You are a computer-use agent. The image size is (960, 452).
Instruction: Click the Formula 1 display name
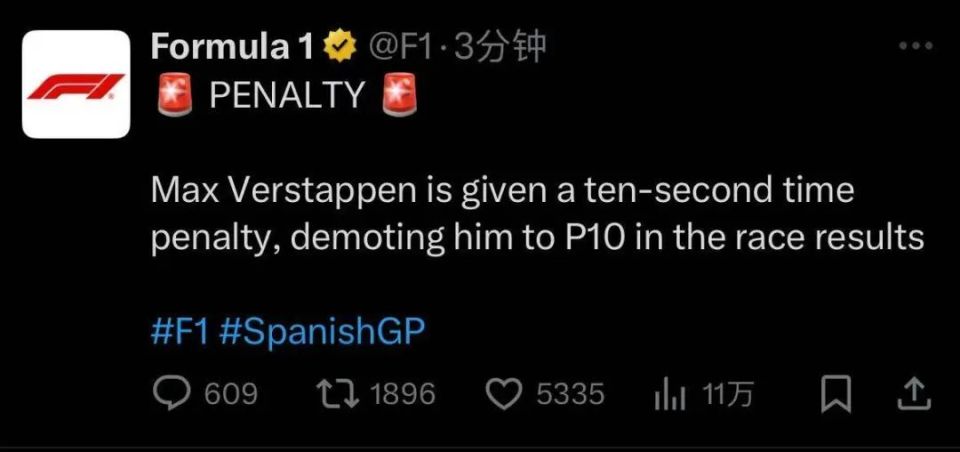tap(233, 45)
